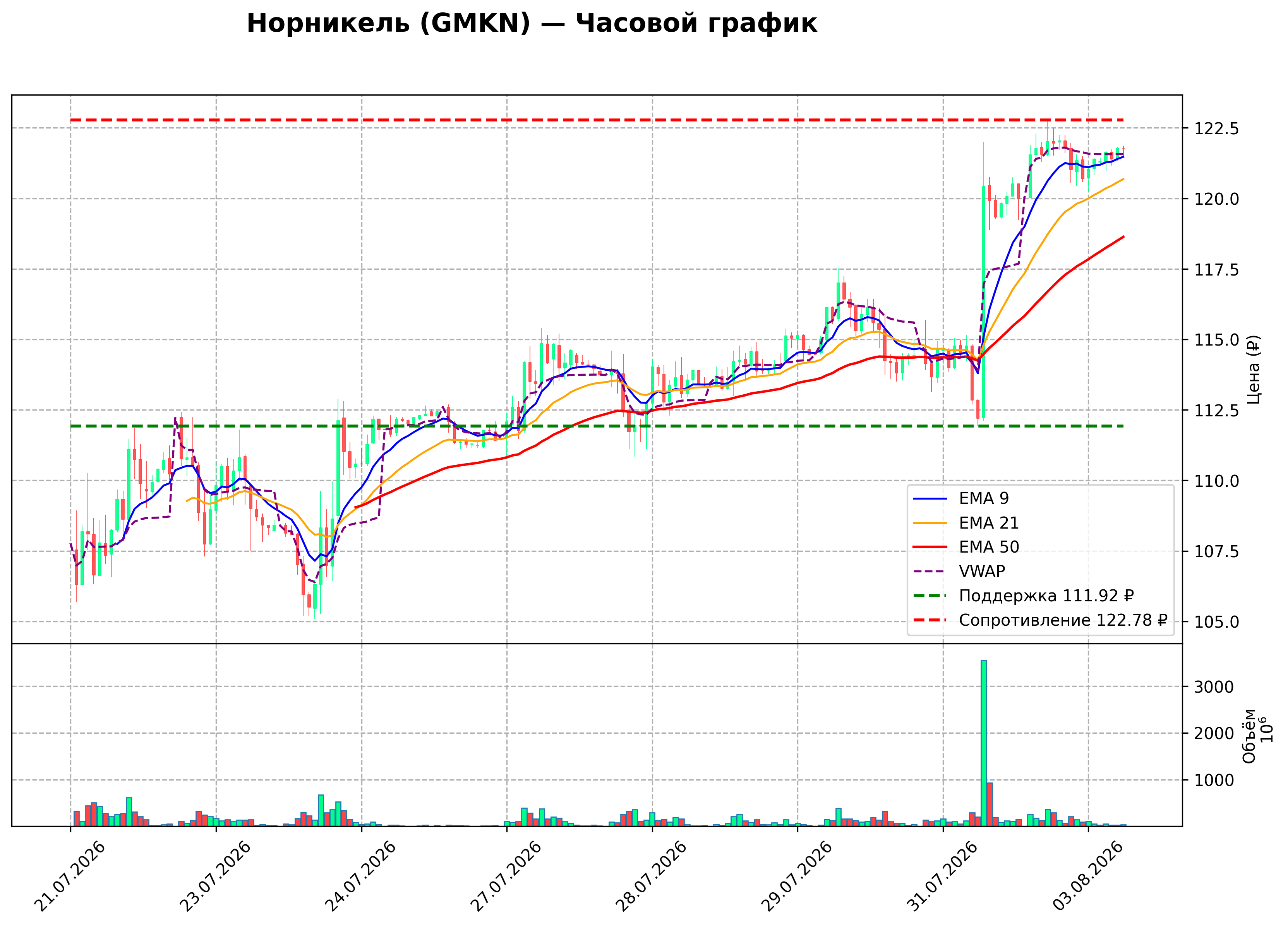This screenshot has height=926, width=1288.
Task: Click the large green gap-up candle on 31.07
Action: tap(984, 303)
